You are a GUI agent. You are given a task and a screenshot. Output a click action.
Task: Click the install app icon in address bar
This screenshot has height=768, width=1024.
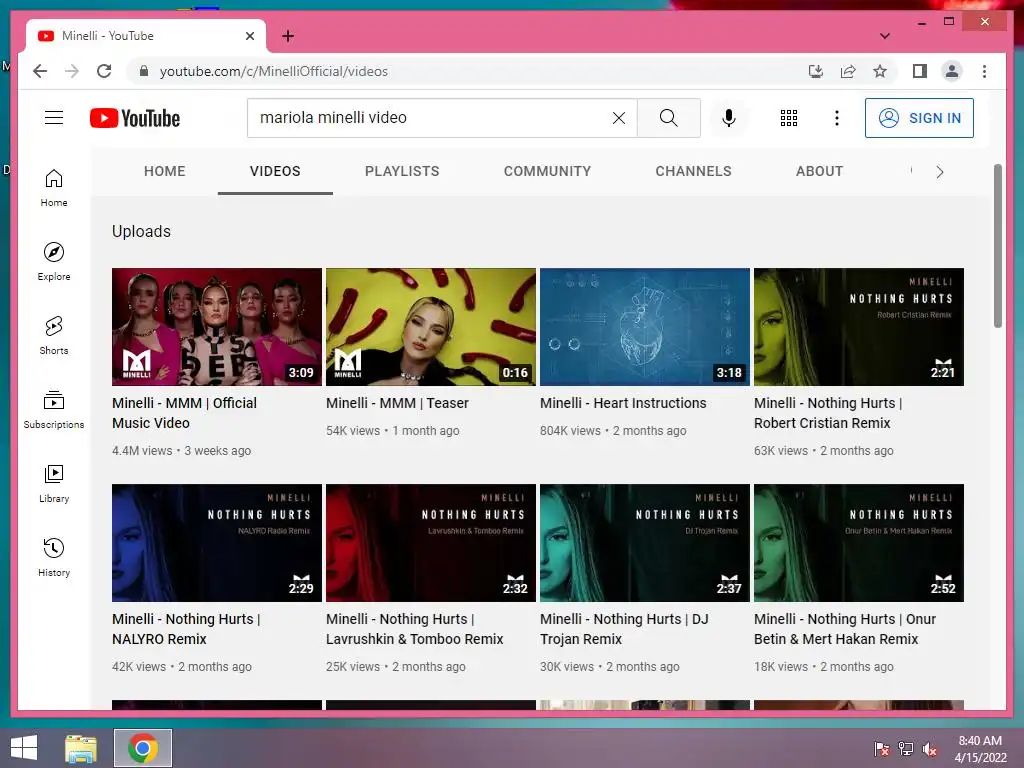(816, 71)
